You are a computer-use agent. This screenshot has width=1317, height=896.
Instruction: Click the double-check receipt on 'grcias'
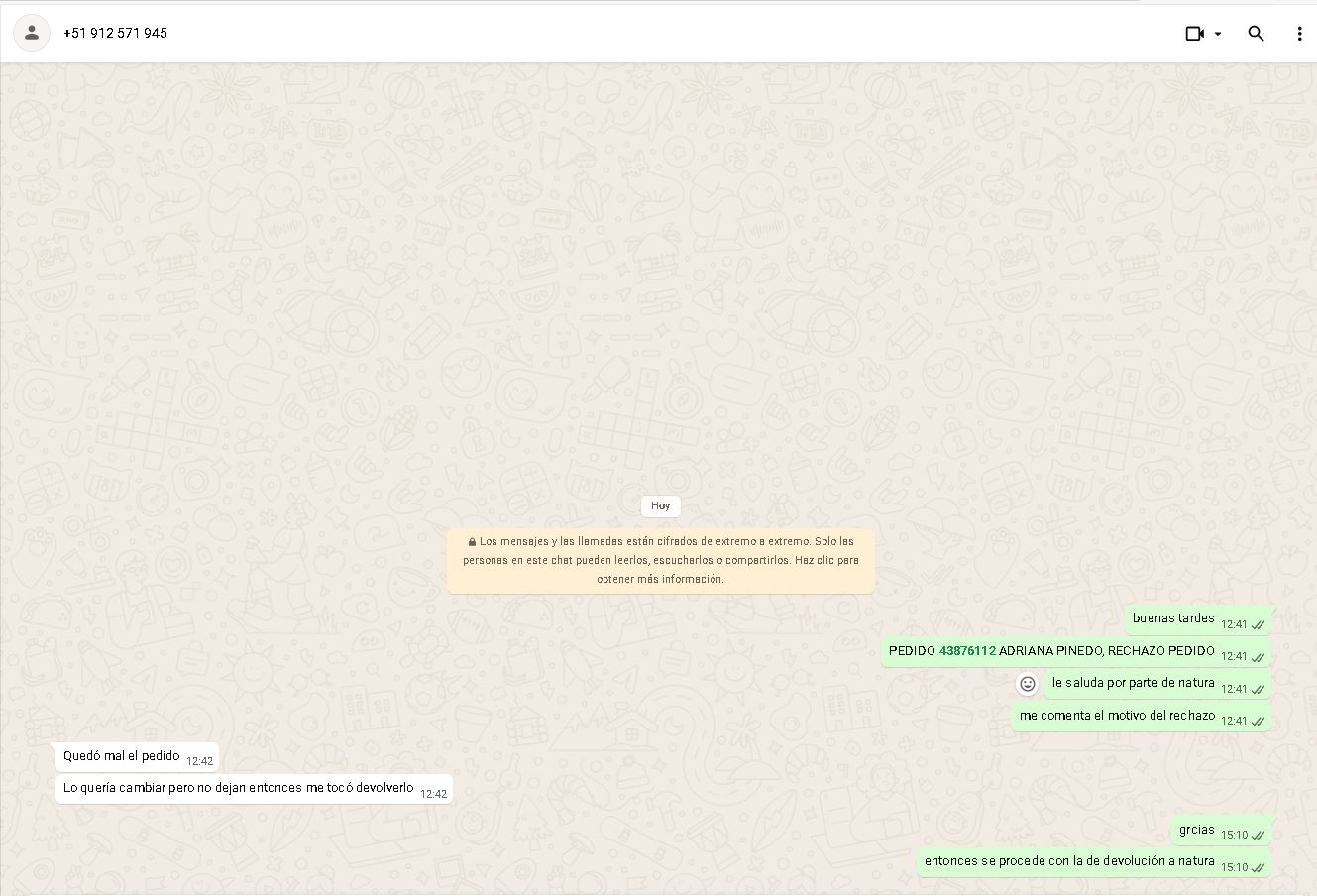1258,836
